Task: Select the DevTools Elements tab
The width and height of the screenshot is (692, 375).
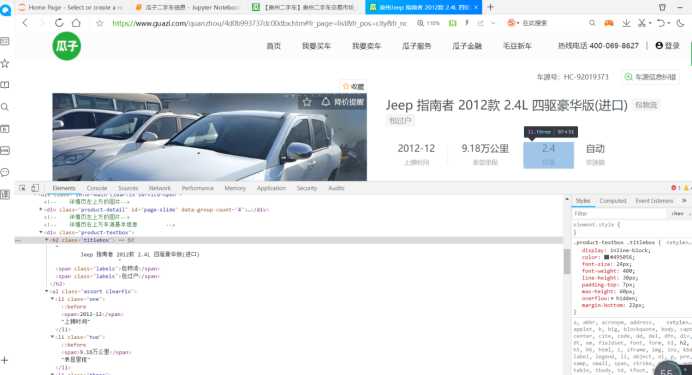Action: point(64,188)
